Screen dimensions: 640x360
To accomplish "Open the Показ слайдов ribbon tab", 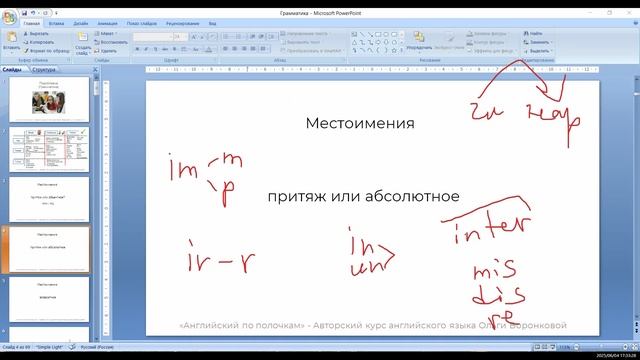I will click(x=142, y=24).
